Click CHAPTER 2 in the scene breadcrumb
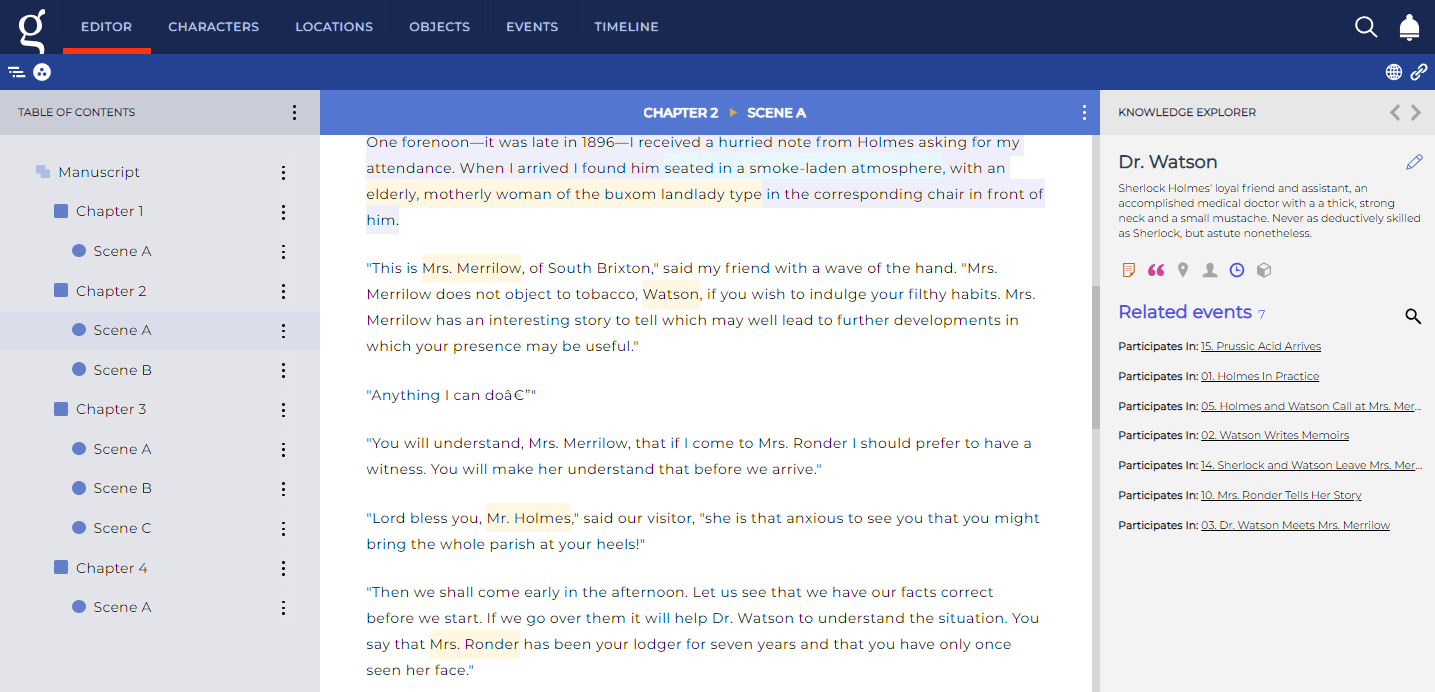Viewport: 1435px width, 692px height. [681, 113]
